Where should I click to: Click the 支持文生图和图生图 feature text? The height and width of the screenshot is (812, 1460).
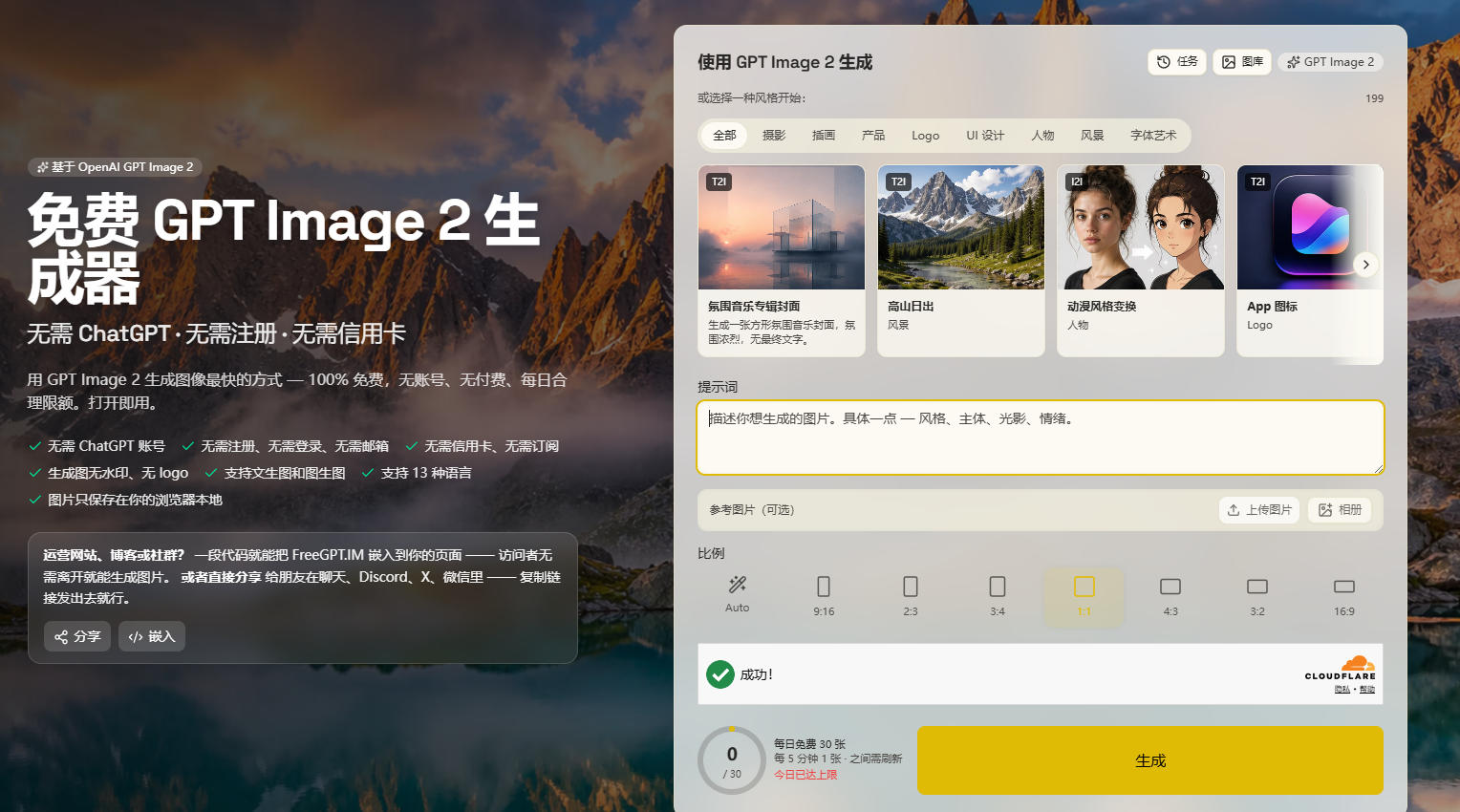[x=285, y=473]
